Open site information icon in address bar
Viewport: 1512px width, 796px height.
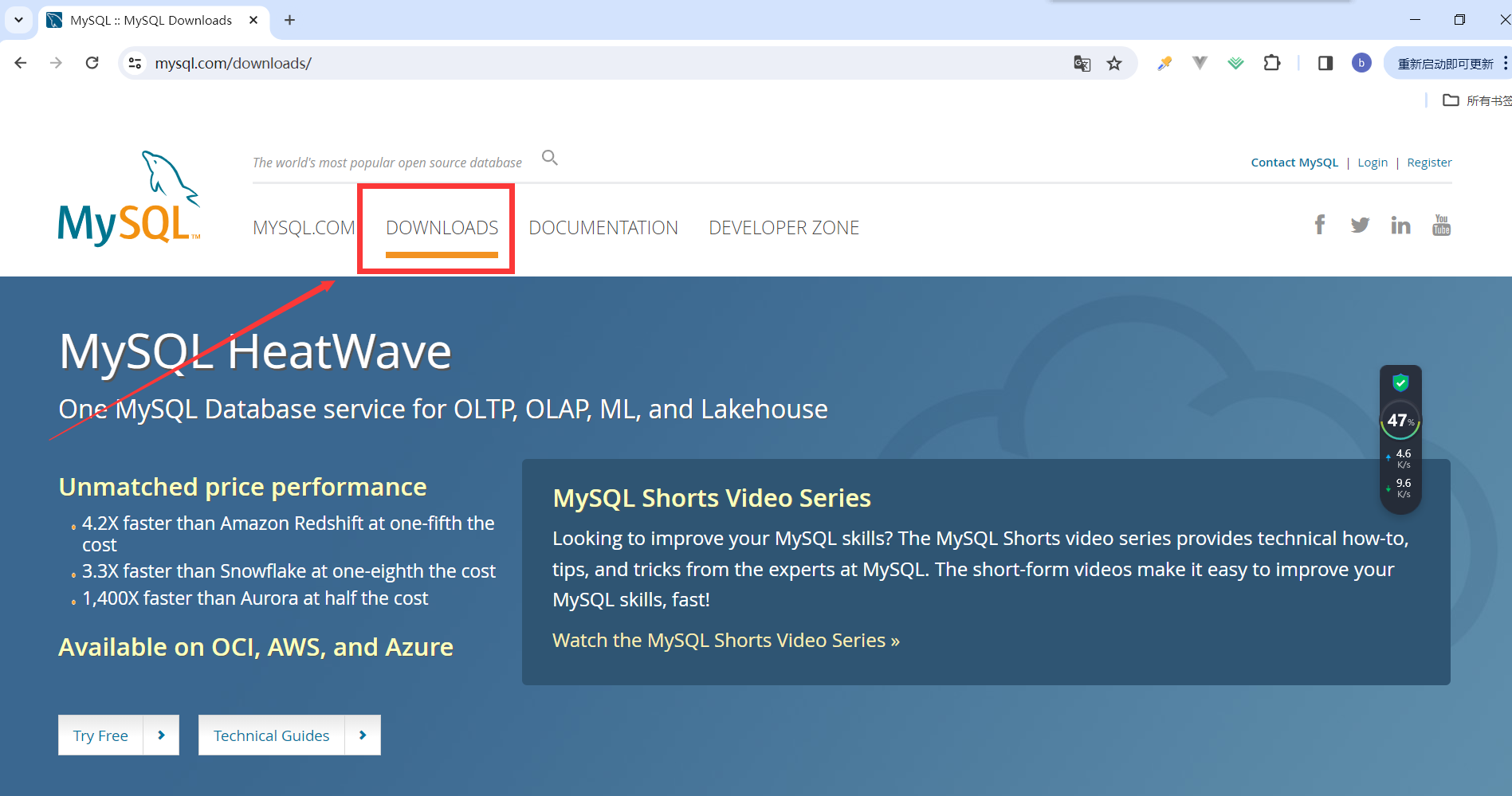click(x=135, y=63)
